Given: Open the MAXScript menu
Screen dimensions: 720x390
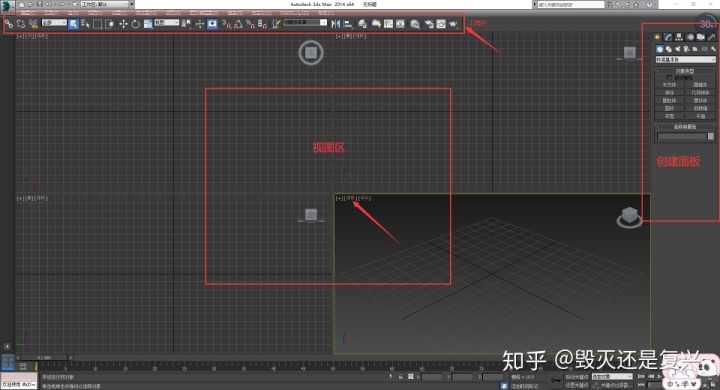Looking at the screenshot, I should click(294, 13).
